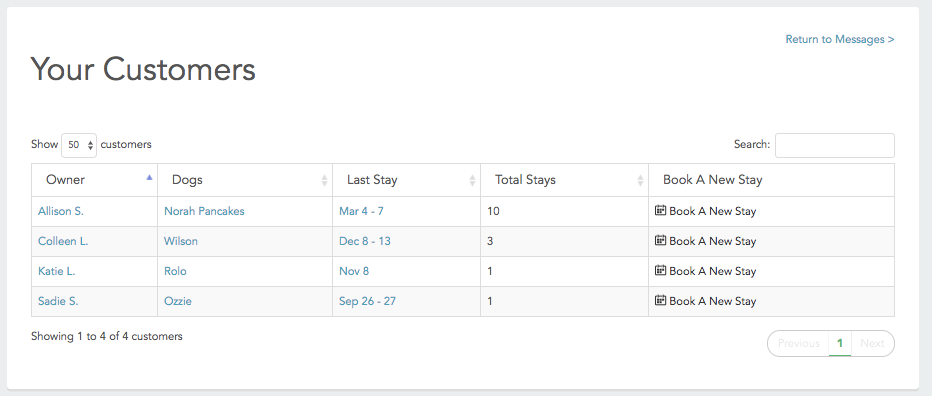Open Sadie S. owner profile
Image resolution: width=932 pixels, height=396 pixels.
[x=58, y=301]
